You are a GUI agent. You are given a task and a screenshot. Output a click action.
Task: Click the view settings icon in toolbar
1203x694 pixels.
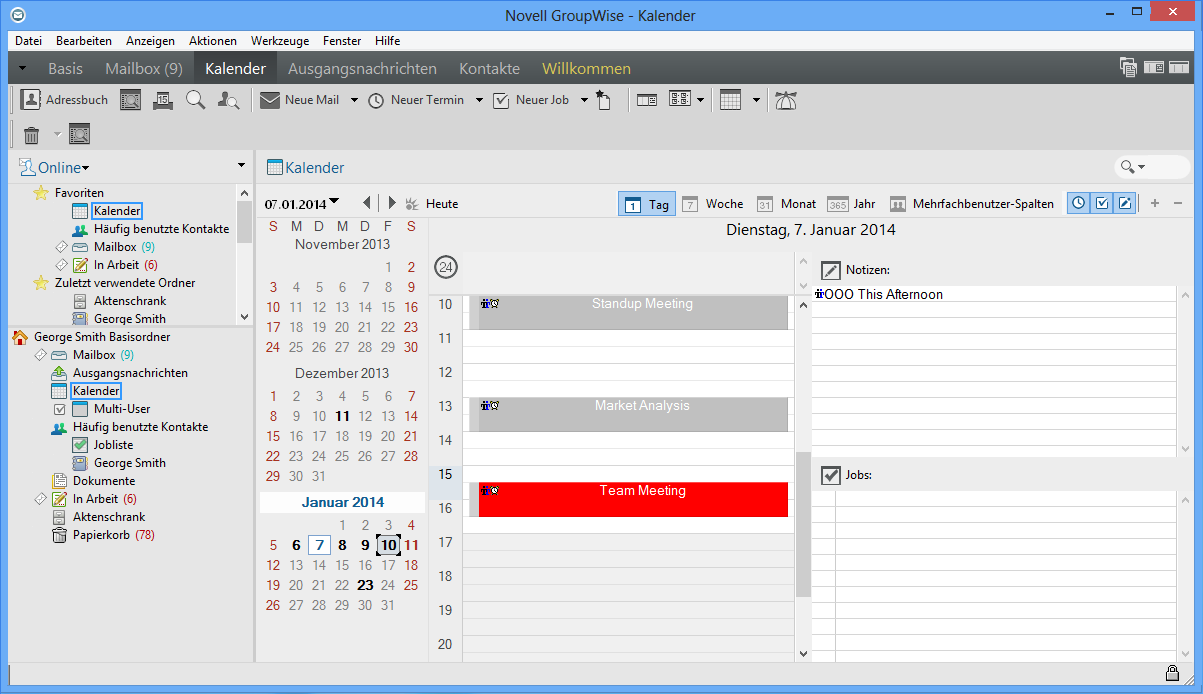pyautogui.click(x=680, y=100)
